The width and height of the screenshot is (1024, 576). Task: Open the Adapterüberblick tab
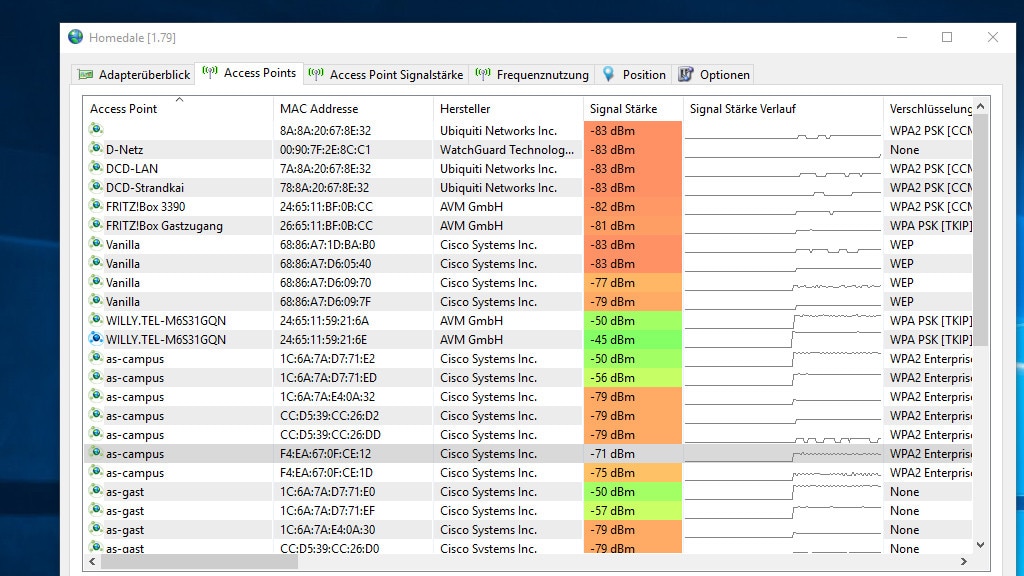tap(134, 74)
